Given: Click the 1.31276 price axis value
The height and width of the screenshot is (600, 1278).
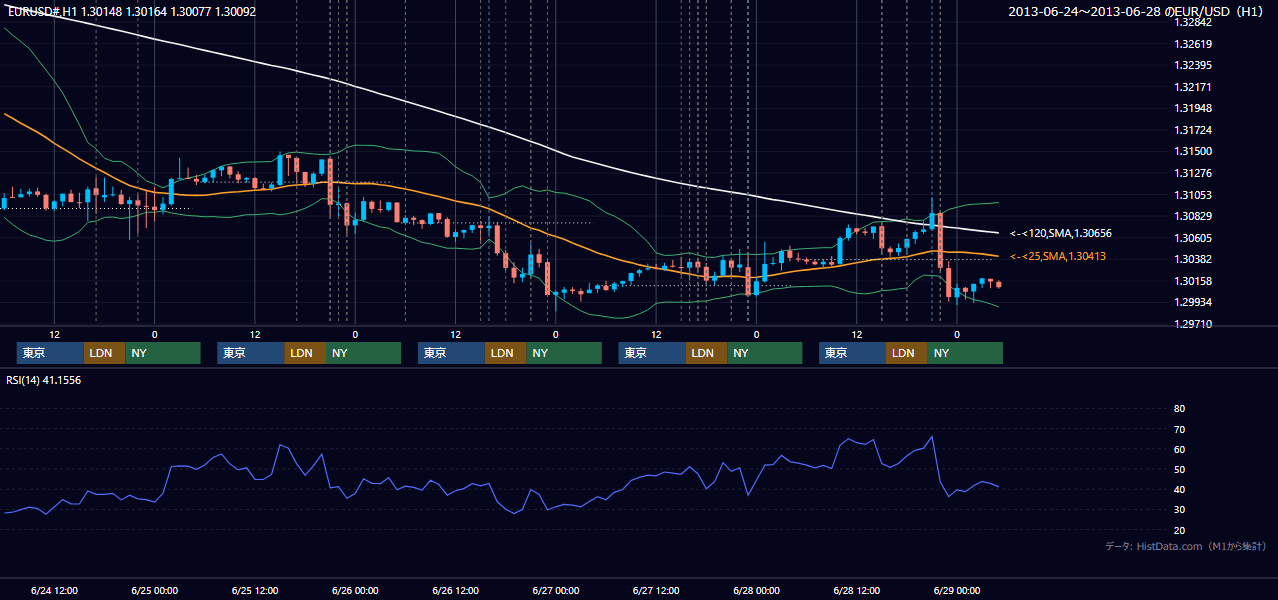Looking at the screenshot, I should pyautogui.click(x=1194, y=173).
